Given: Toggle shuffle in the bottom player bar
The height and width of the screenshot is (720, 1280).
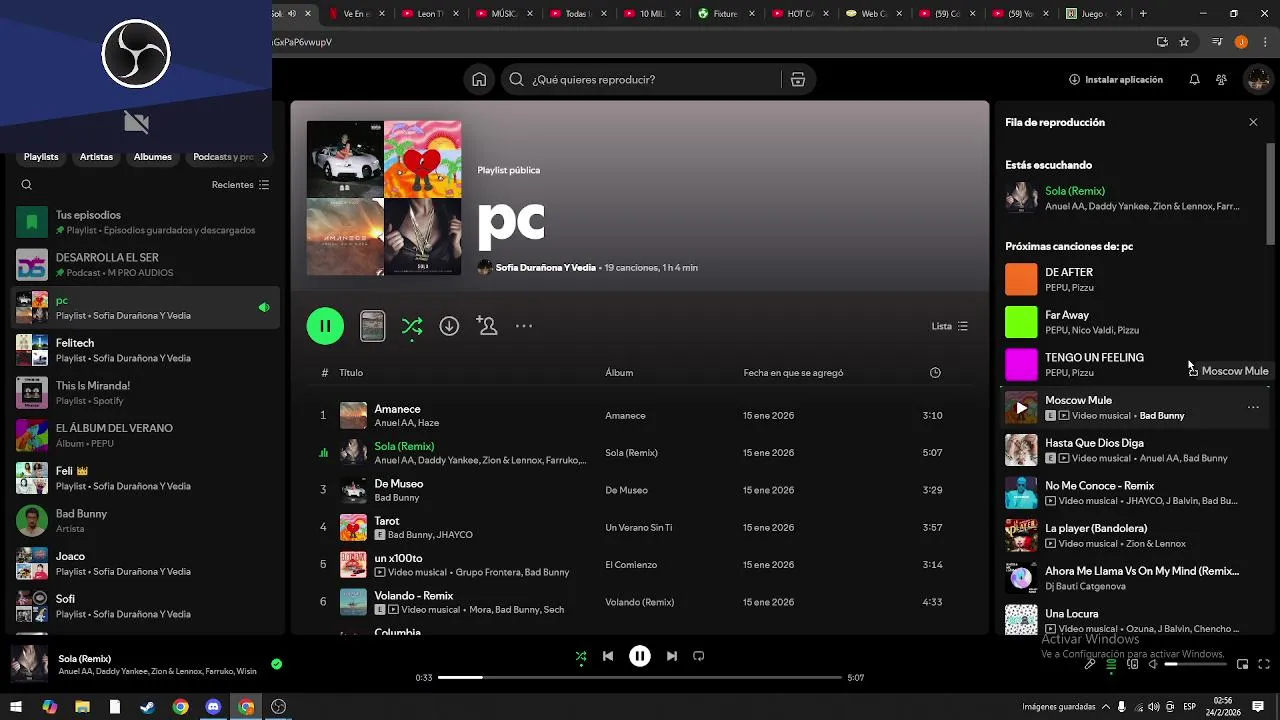Looking at the screenshot, I should pos(581,657).
